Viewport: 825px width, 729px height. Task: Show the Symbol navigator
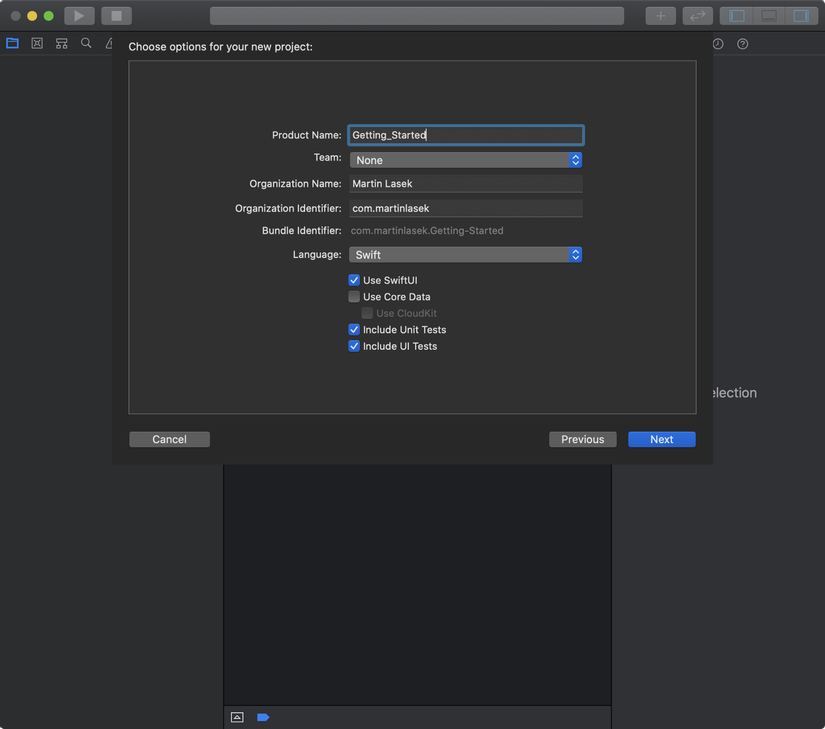point(62,44)
